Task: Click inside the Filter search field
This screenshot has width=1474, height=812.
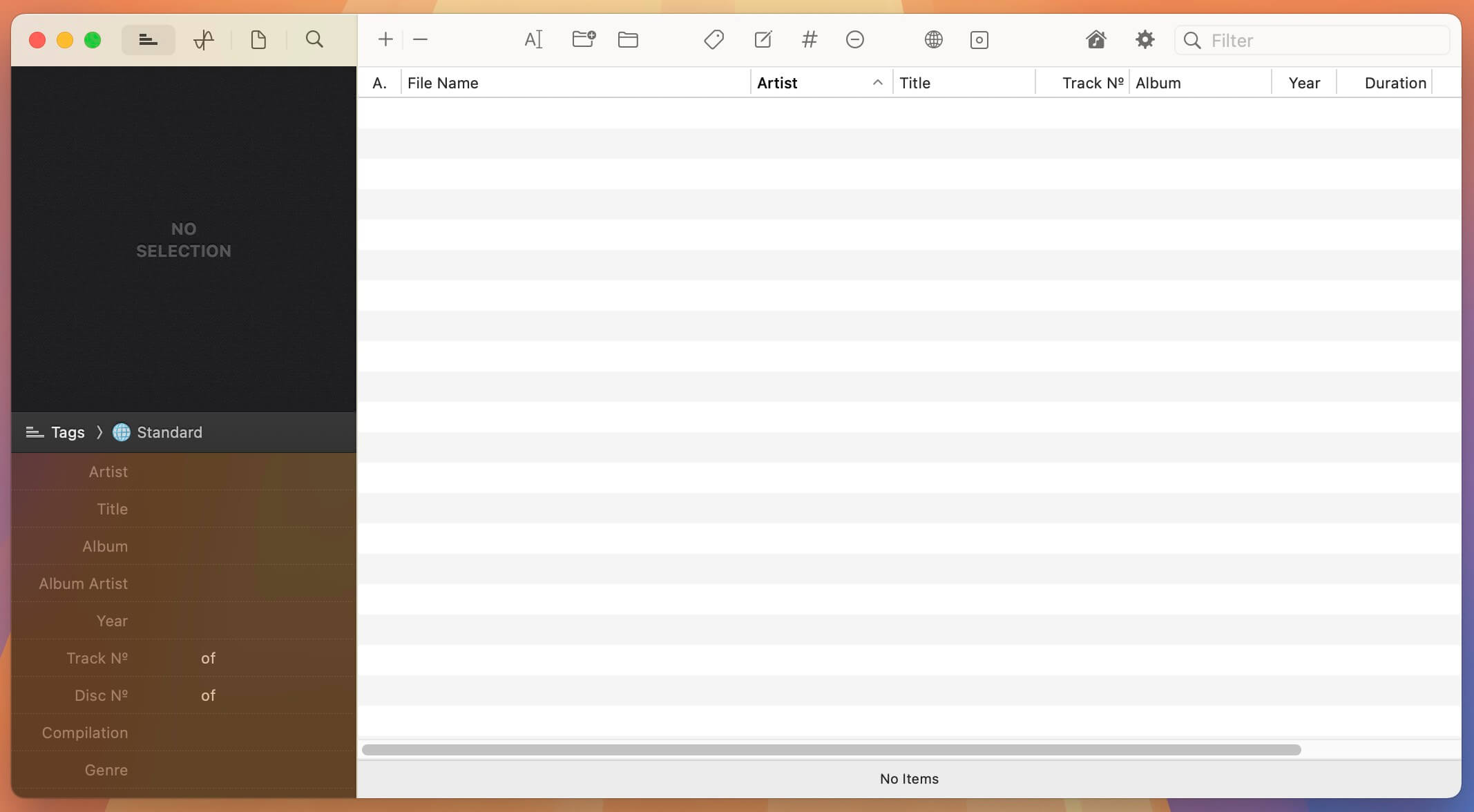Action: click(x=1312, y=40)
